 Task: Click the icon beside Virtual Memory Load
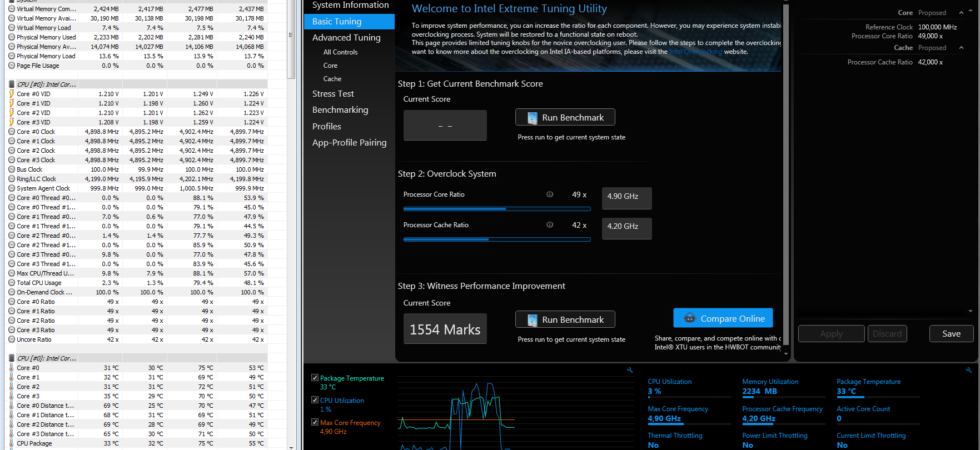coord(11,28)
